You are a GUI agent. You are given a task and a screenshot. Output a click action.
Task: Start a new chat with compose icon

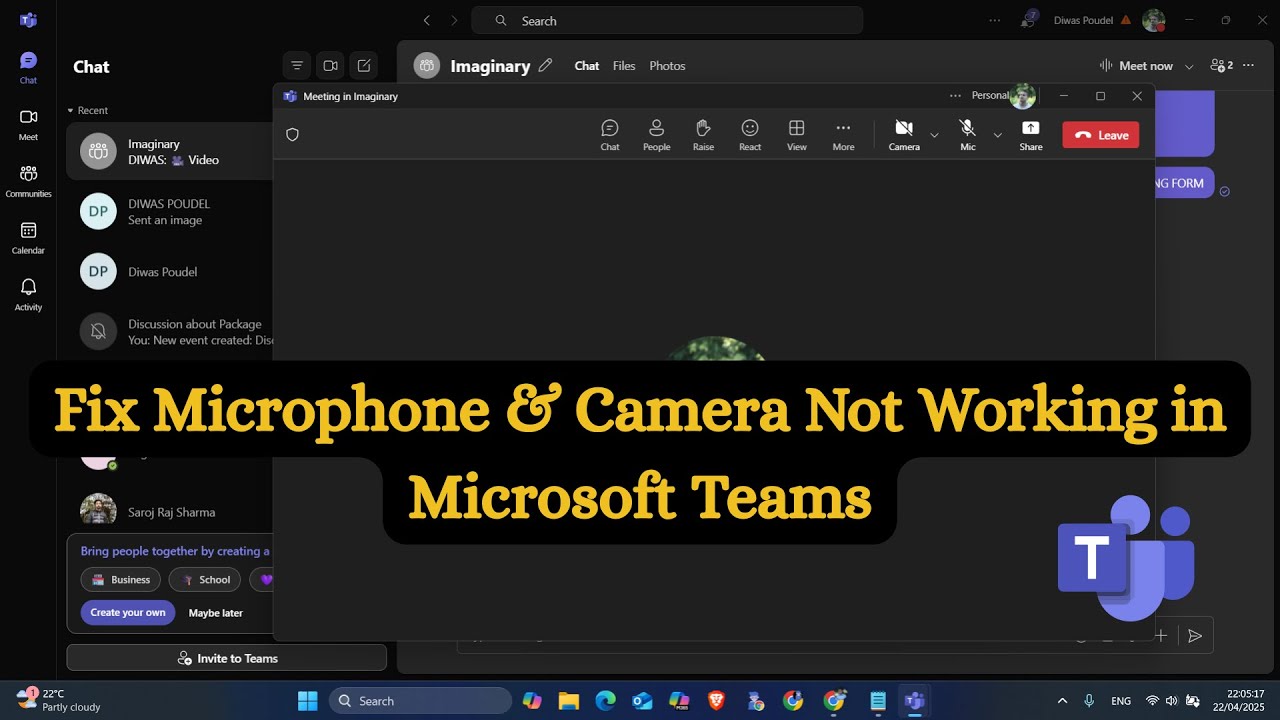[x=364, y=66]
